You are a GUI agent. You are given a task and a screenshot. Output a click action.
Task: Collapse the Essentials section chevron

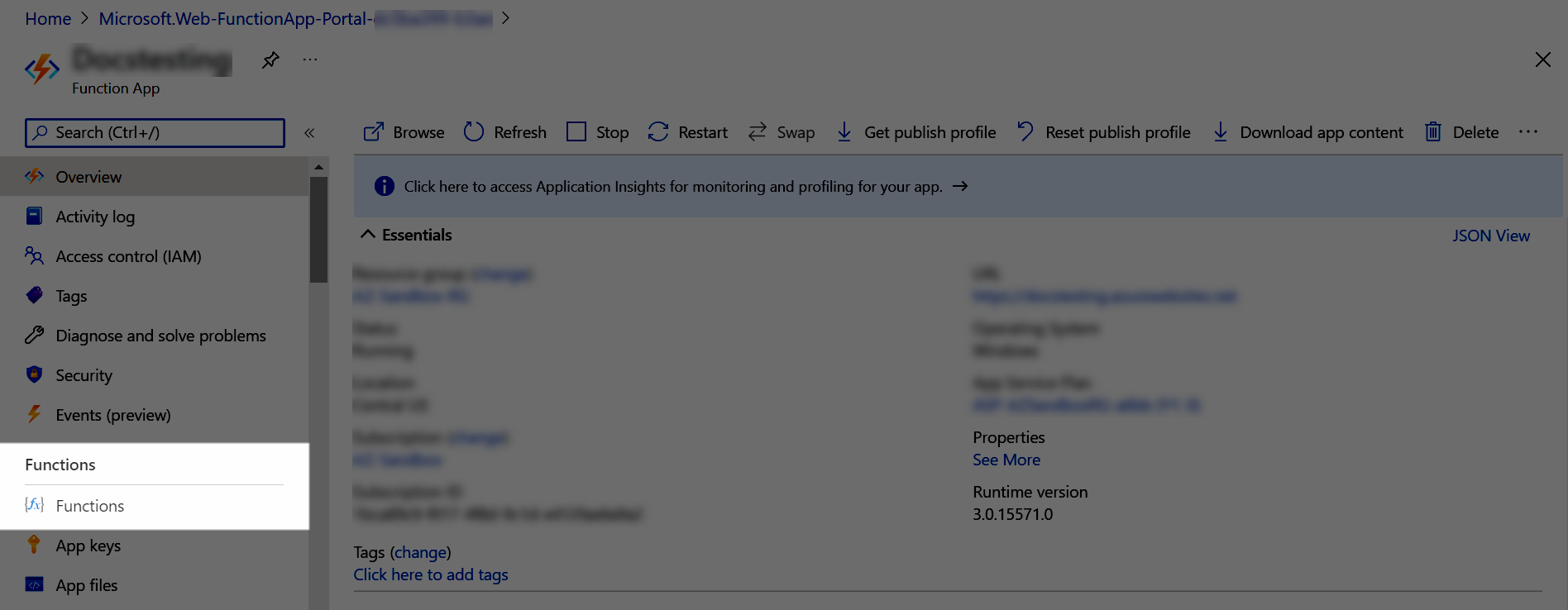coord(368,235)
